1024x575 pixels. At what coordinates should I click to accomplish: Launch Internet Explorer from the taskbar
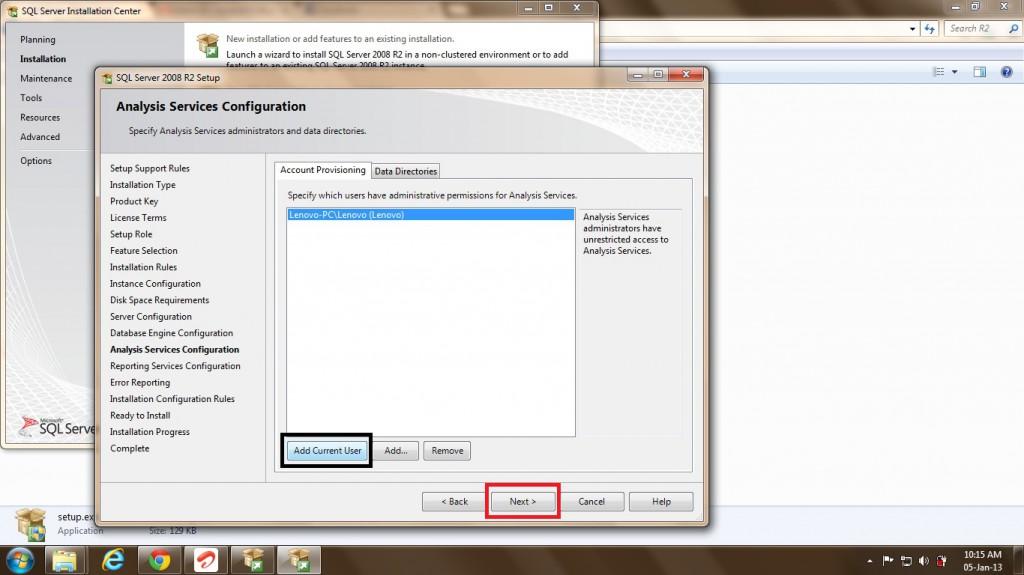(112, 561)
